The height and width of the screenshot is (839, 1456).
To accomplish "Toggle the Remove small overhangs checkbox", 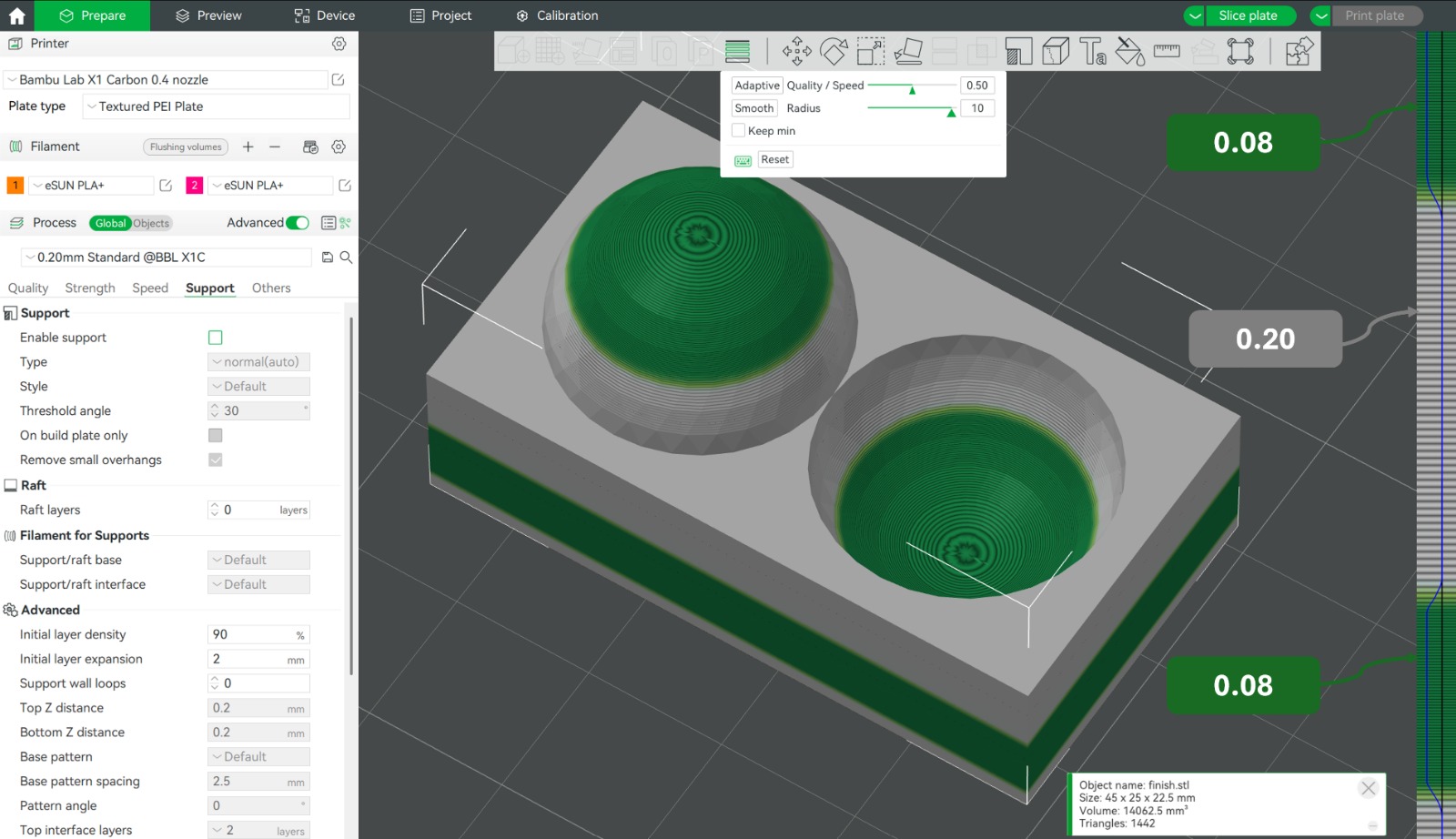I will click(216, 460).
